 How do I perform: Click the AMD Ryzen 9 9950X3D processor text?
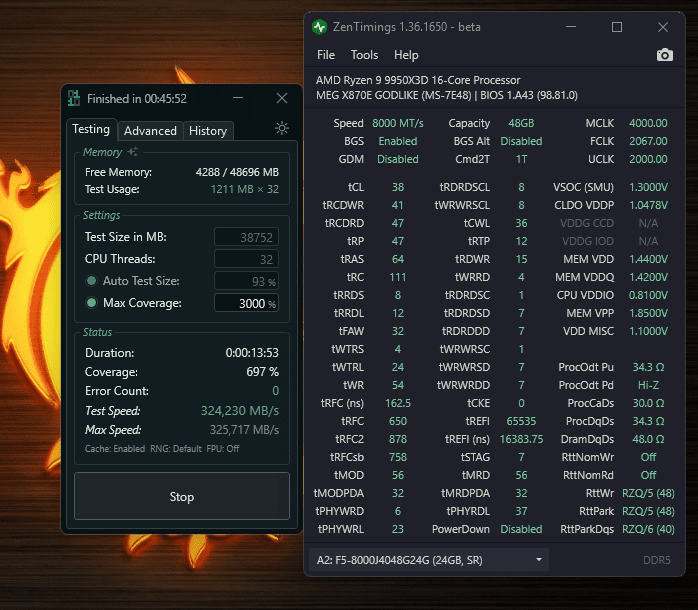[418, 80]
